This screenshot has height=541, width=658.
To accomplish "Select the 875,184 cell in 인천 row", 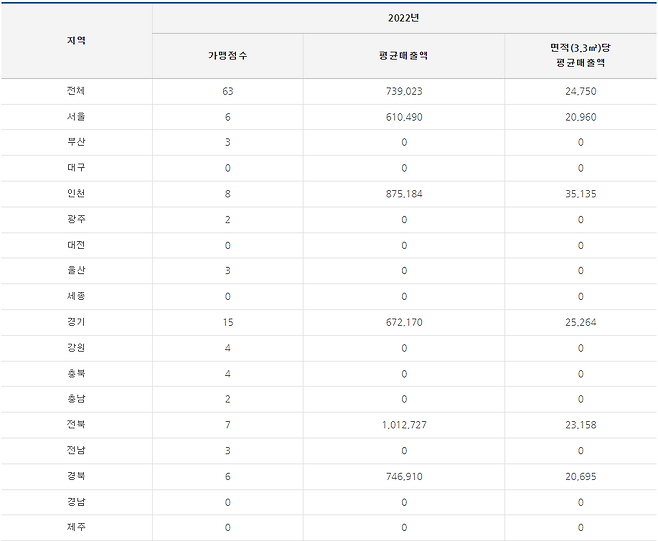I will click(404, 194).
